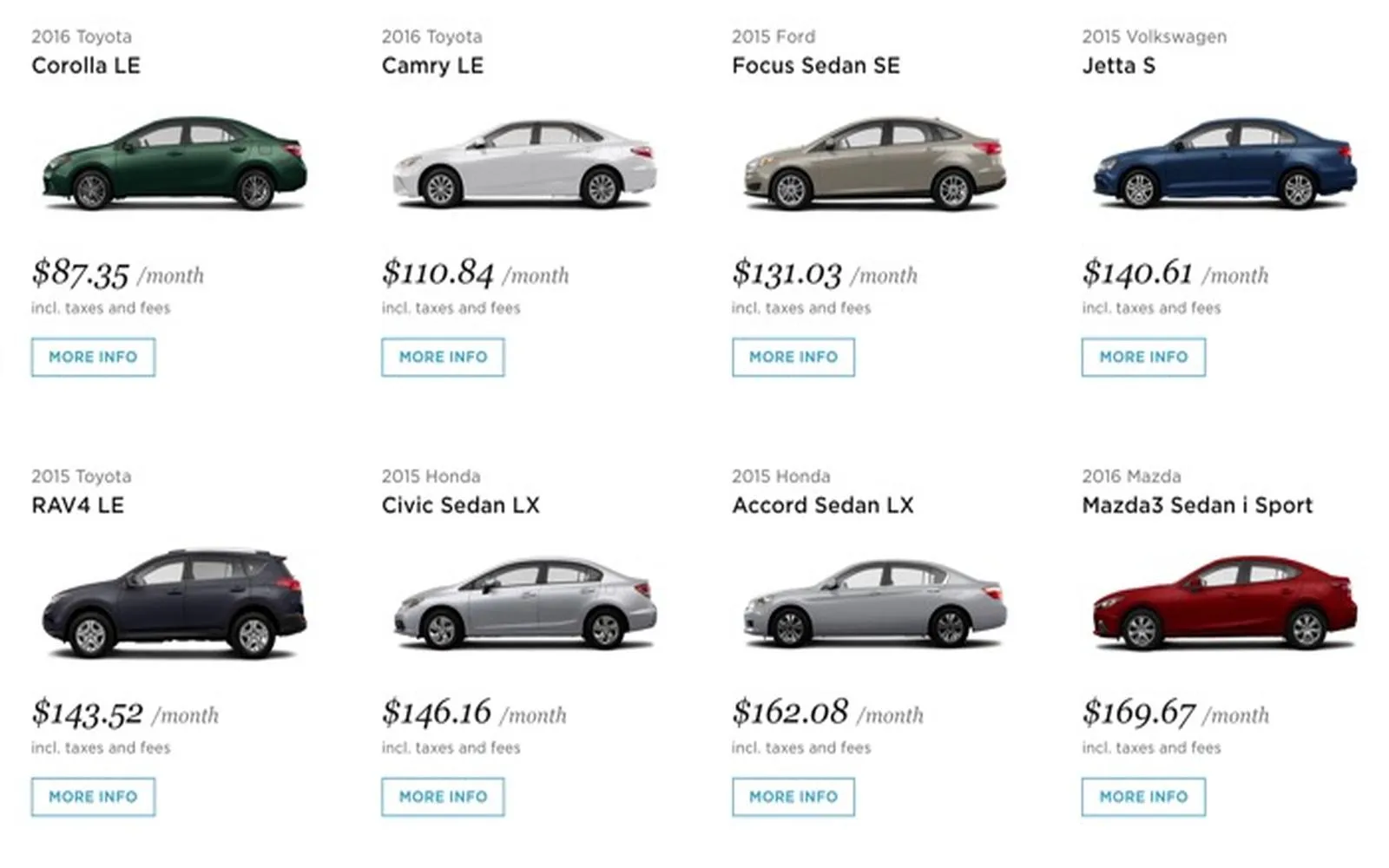This screenshot has height=868, width=1389.
Task: Open More Info for Mazda3 Sedan i Sport
Action: [1143, 797]
